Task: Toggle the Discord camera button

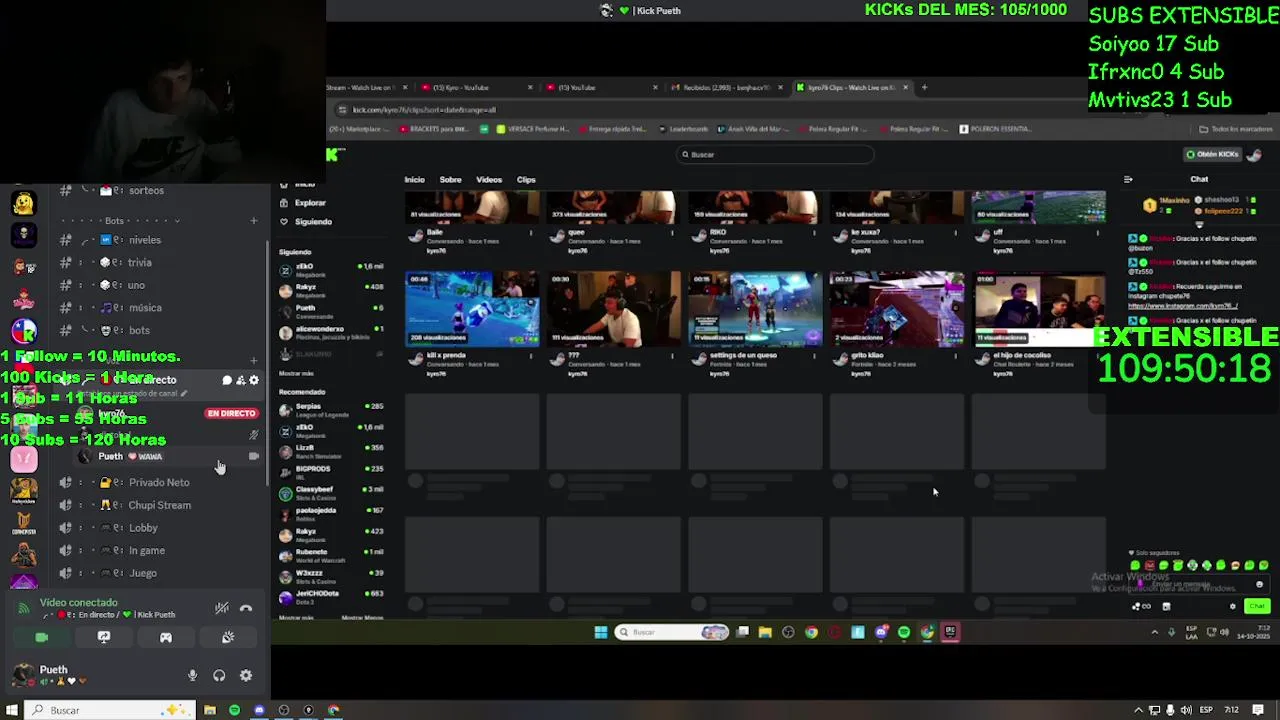Action: click(41, 637)
